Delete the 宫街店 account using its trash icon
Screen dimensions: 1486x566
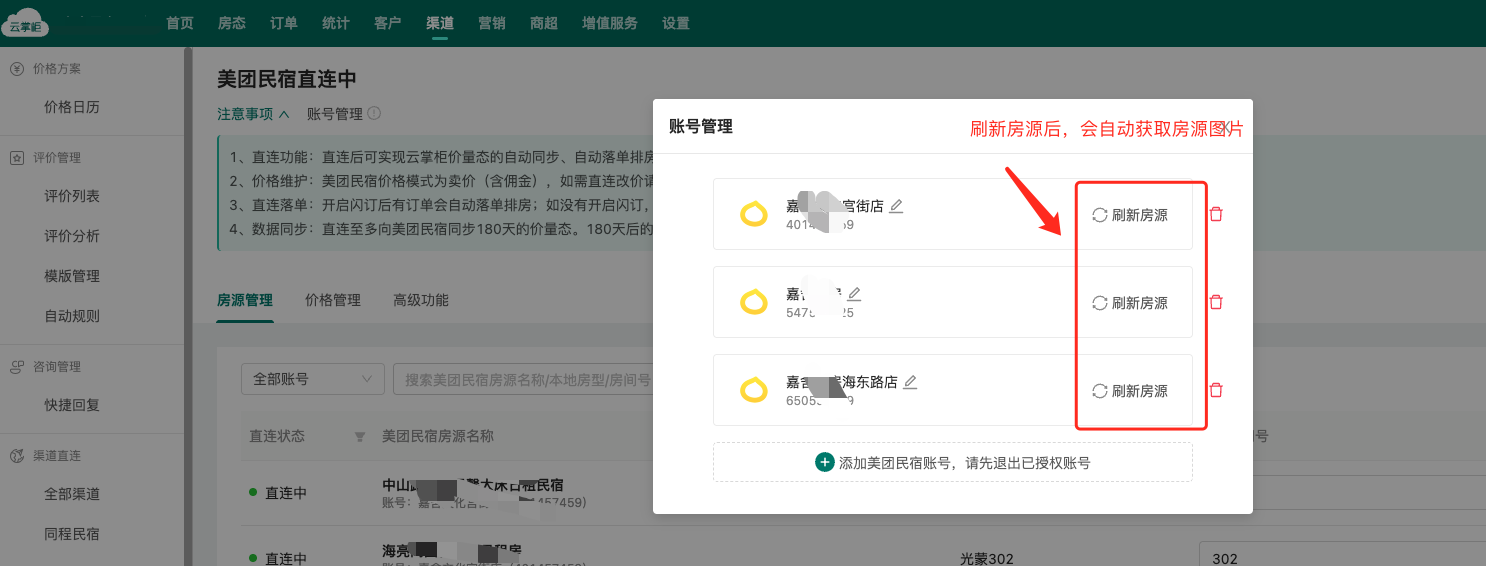pos(1216,214)
